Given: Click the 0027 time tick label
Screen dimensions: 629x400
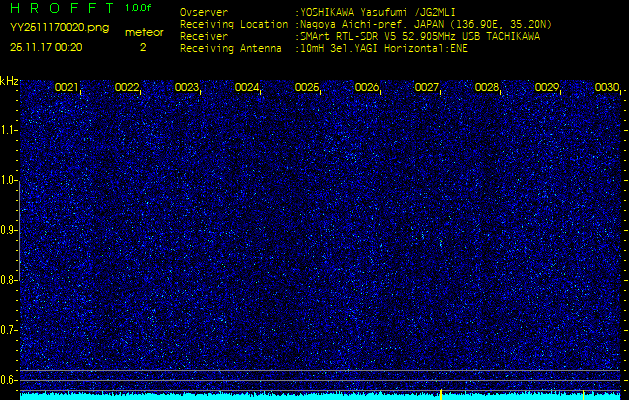Looking at the screenshot, I should pos(427,88).
